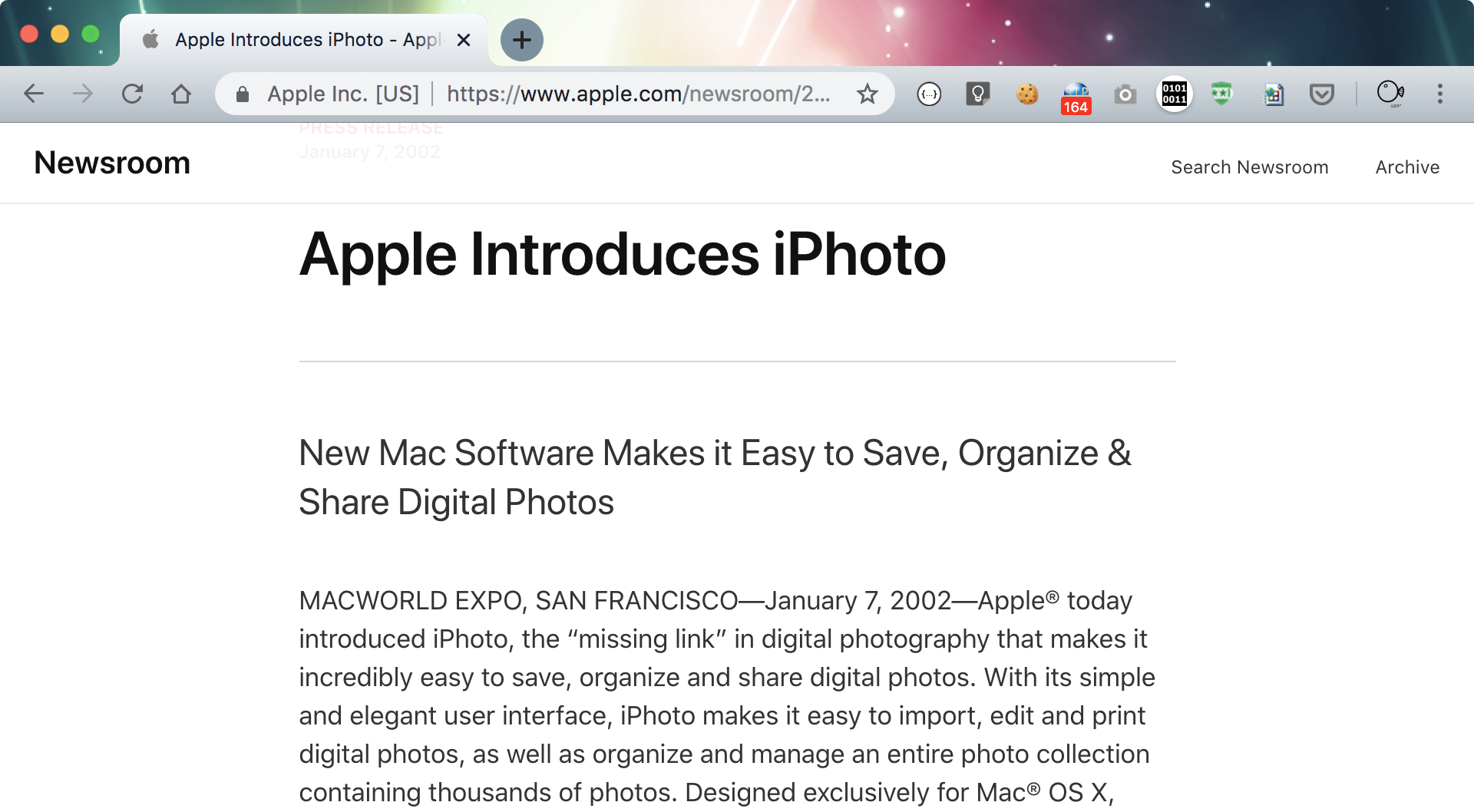The width and height of the screenshot is (1474, 812).
Task: Open the Chrome three-dot menu
Action: (1440, 94)
